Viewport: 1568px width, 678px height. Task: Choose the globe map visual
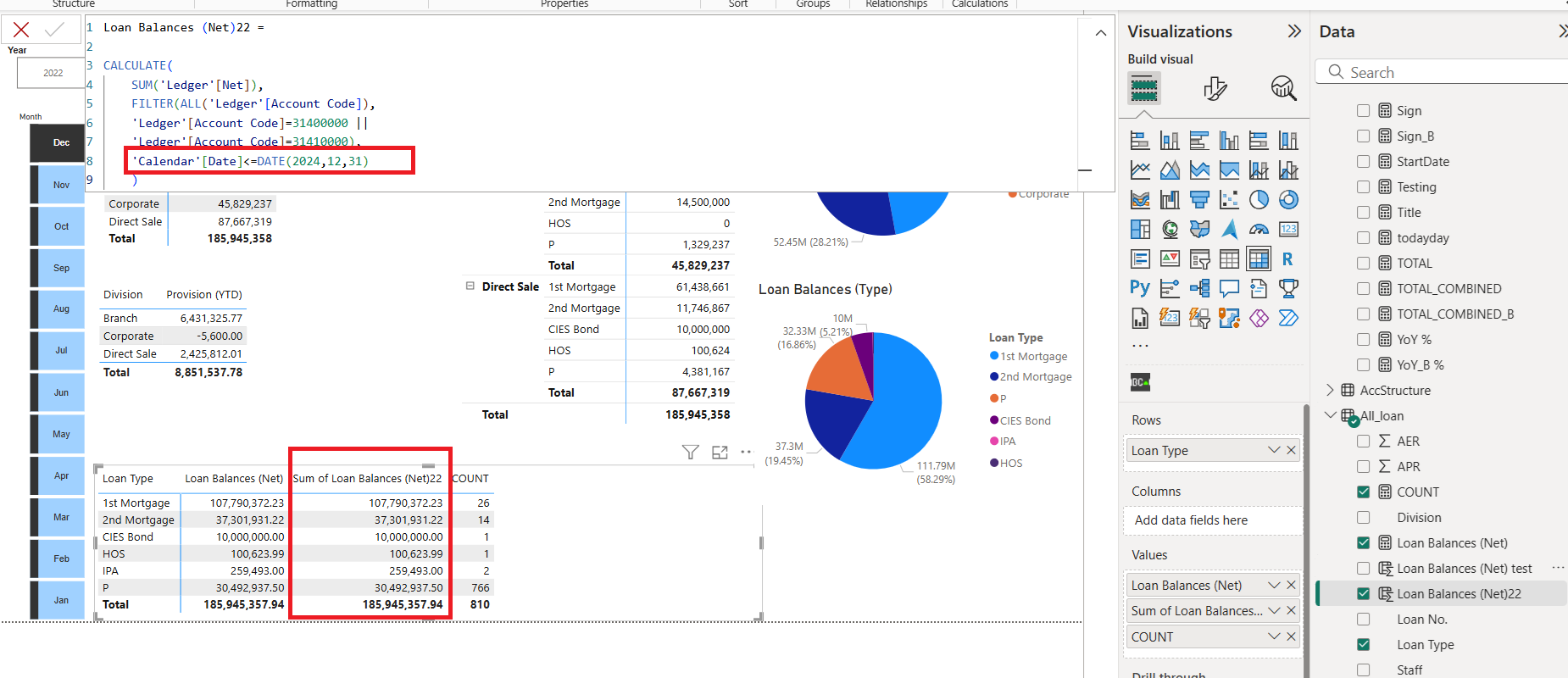pos(1170,230)
